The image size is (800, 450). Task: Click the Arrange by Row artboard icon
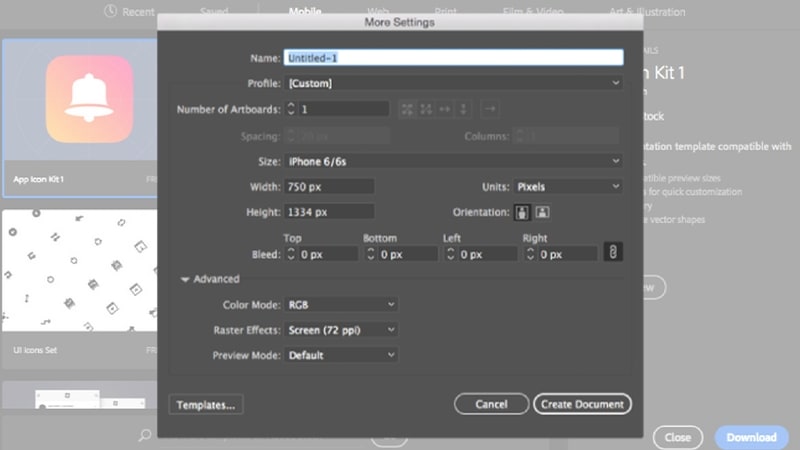[x=445, y=109]
